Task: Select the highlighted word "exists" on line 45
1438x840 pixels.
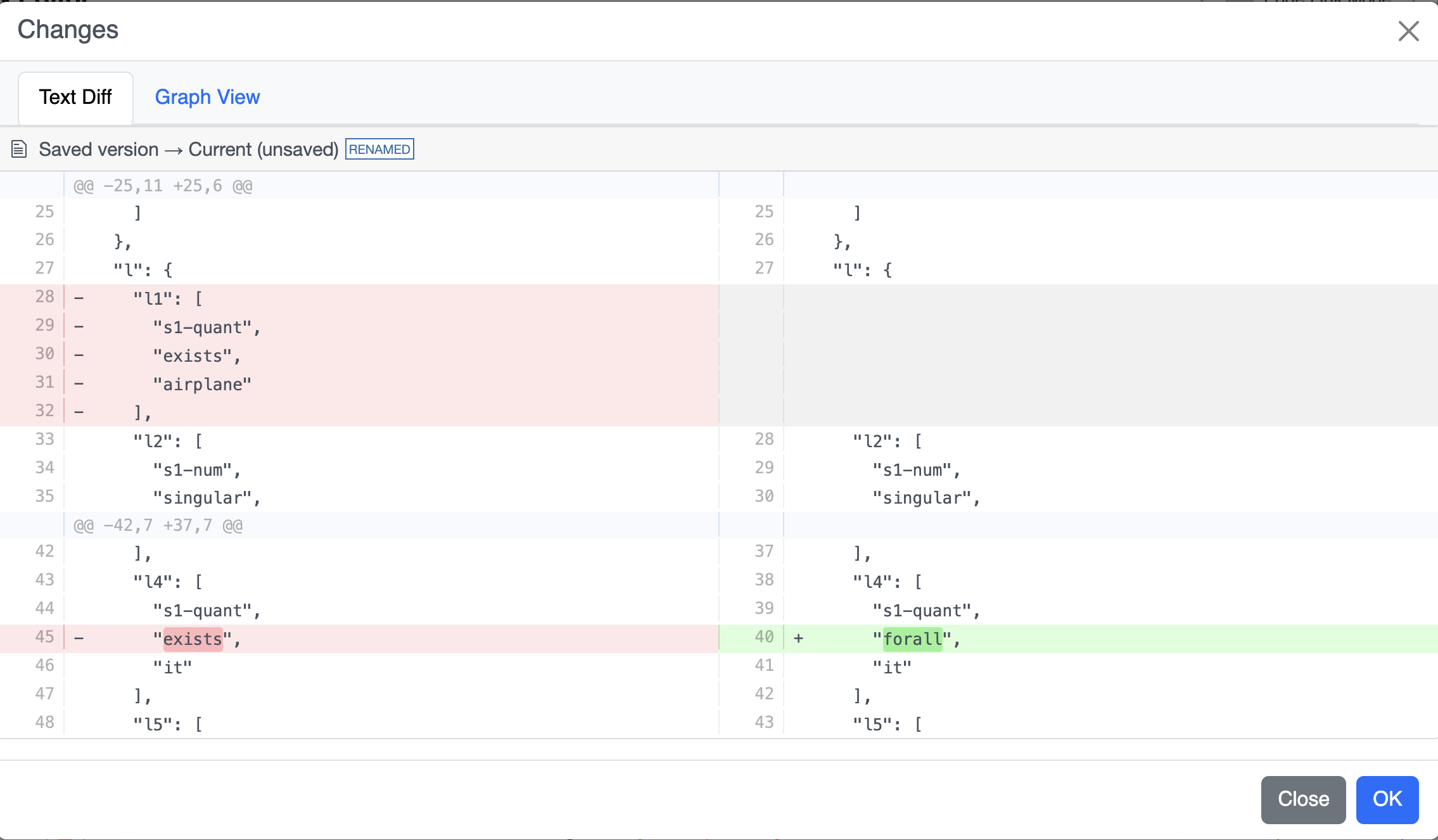Action: 193,639
